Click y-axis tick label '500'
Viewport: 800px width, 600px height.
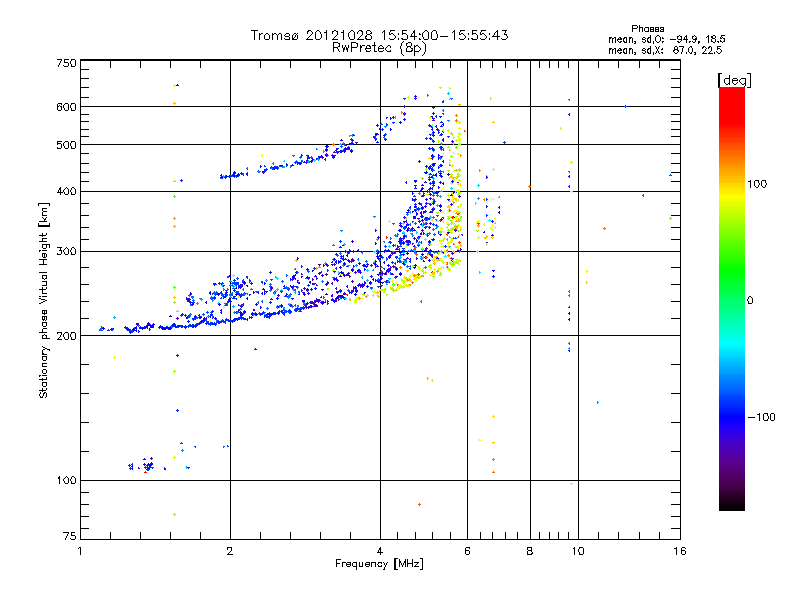[66, 145]
